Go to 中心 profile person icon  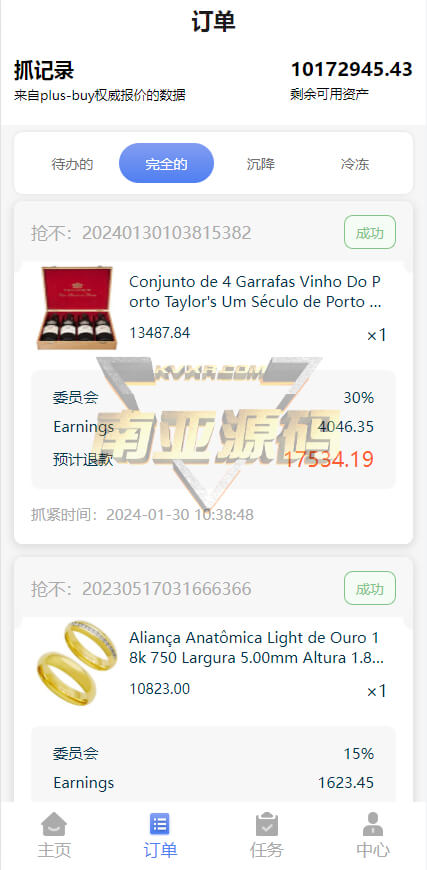[x=373, y=824]
